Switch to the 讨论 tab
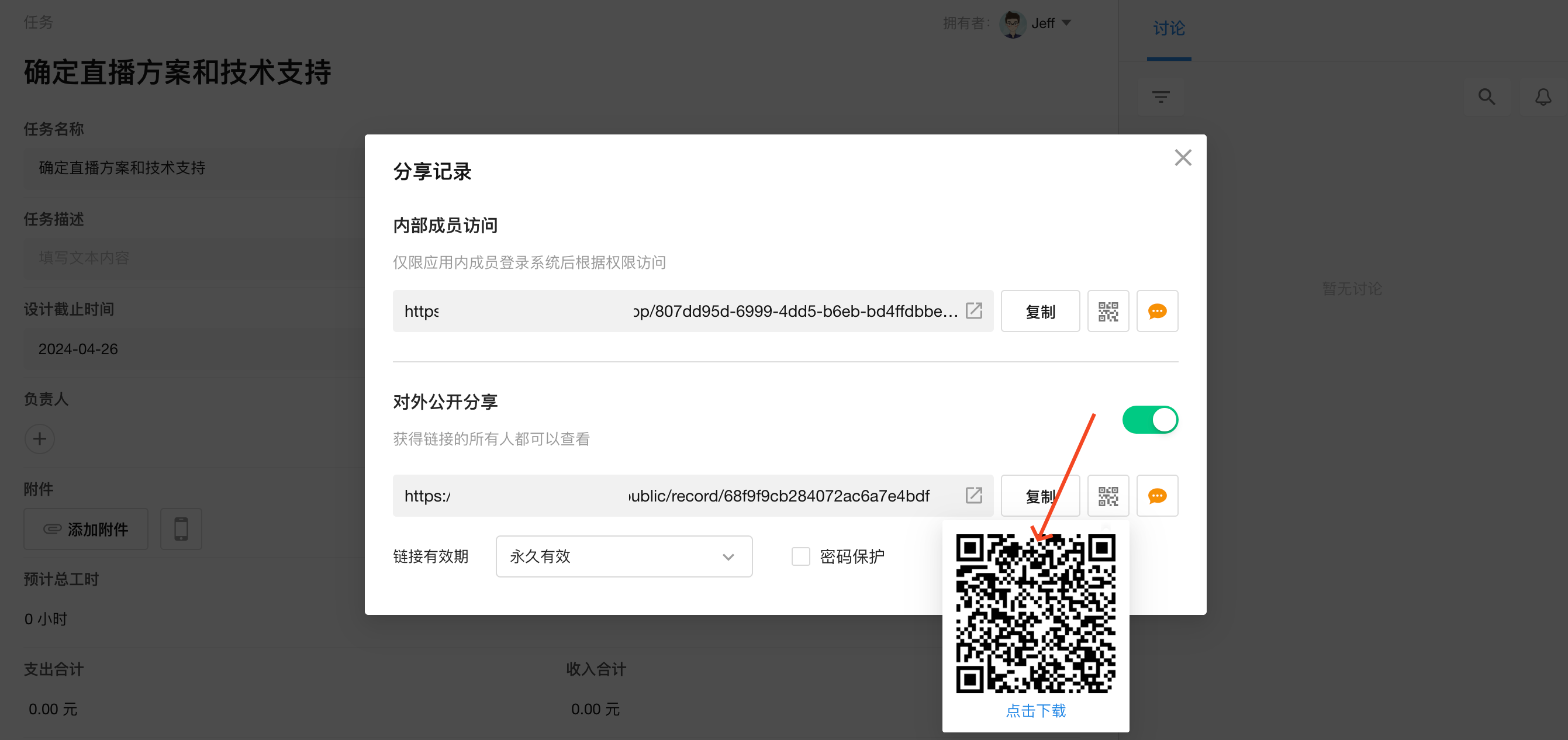Viewport: 1568px width, 740px height. point(1168,29)
